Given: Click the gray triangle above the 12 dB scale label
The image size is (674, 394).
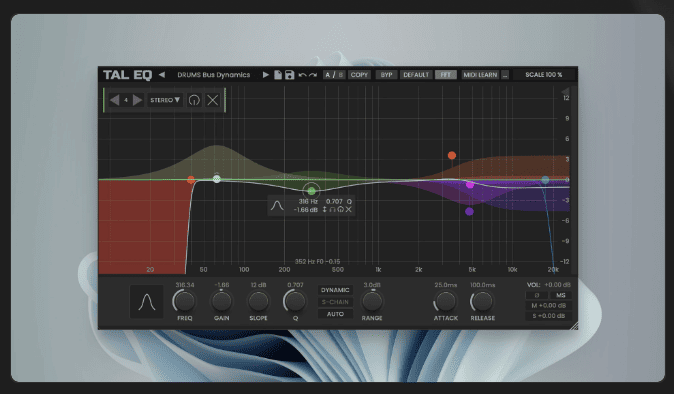Looking at the screenshot, I should [x=565, y=91].
